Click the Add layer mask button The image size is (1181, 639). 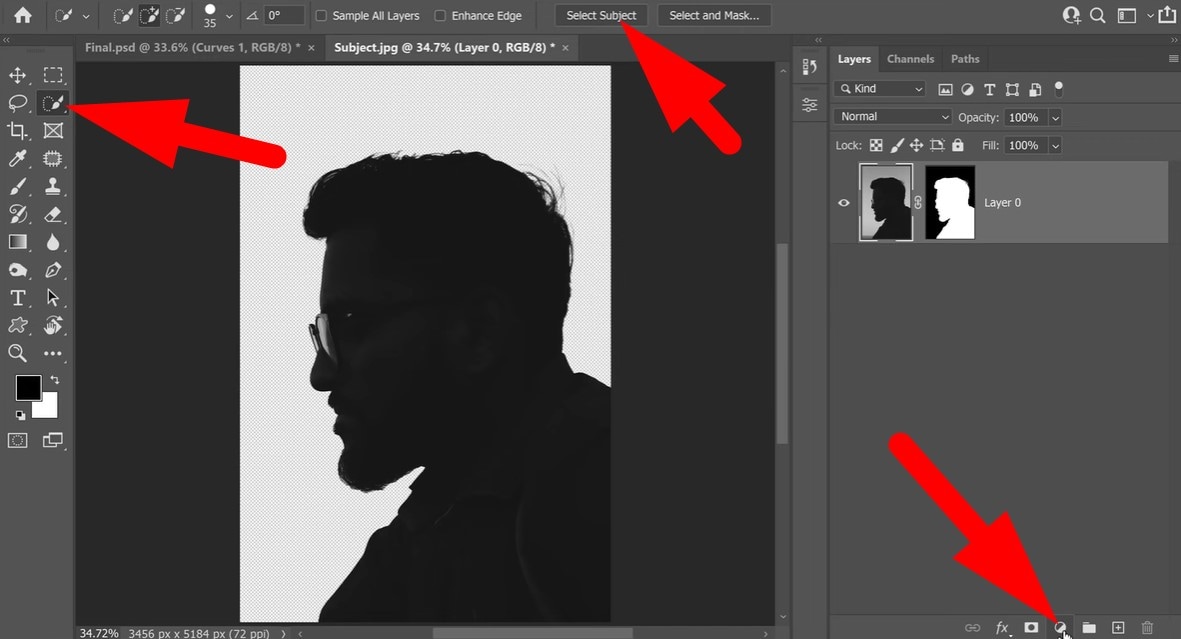1031,627
